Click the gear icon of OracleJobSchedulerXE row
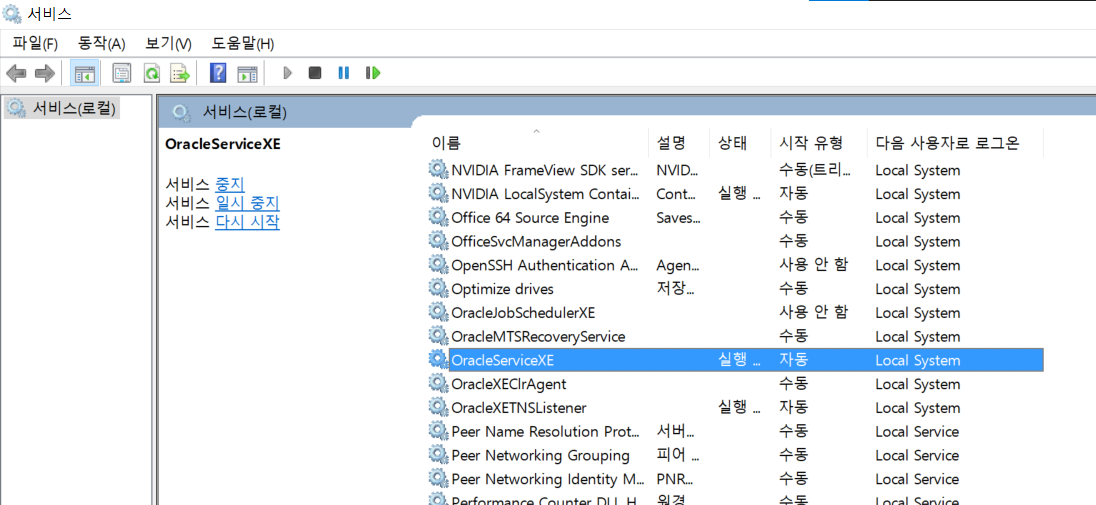The width and height of the screenshot is (1096, 505). tap(438, 312)
